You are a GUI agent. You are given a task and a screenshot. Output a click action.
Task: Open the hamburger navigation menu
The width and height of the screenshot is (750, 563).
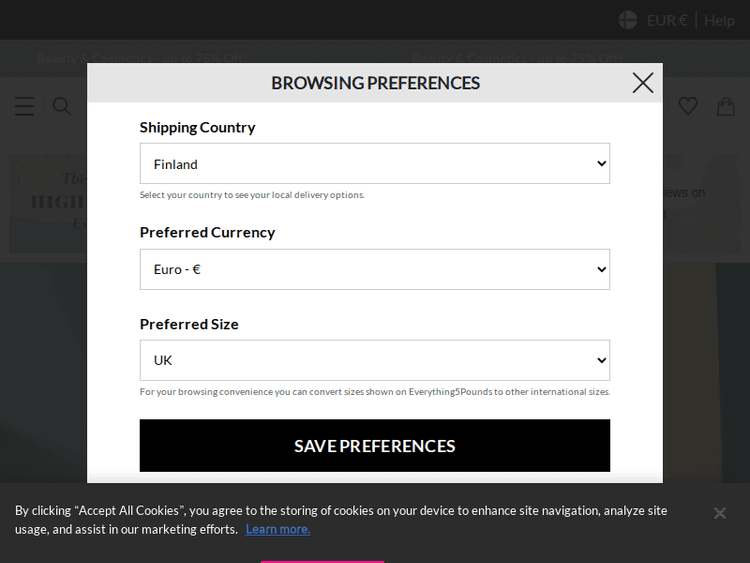[24, 106]
